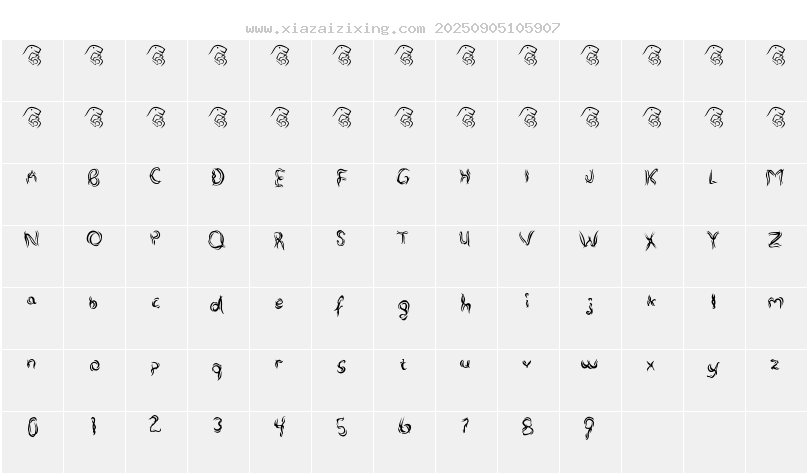Select the uppercase G glyph
The image size is (808, 476).
[x=403, y=178]
